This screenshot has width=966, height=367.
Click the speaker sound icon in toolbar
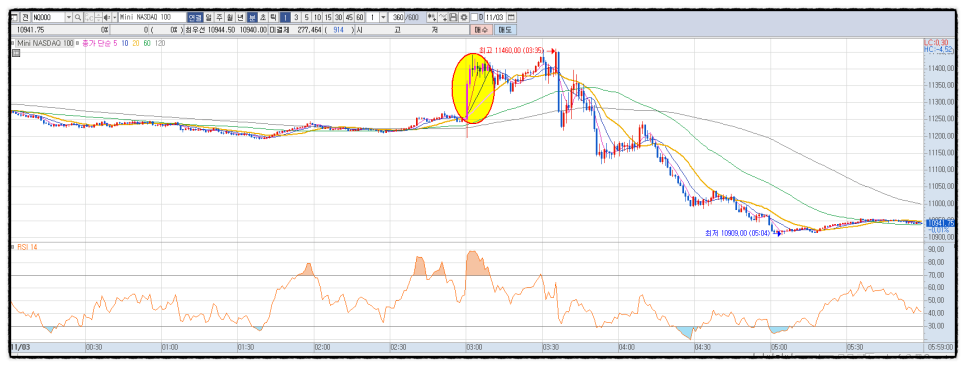point(107,17)
